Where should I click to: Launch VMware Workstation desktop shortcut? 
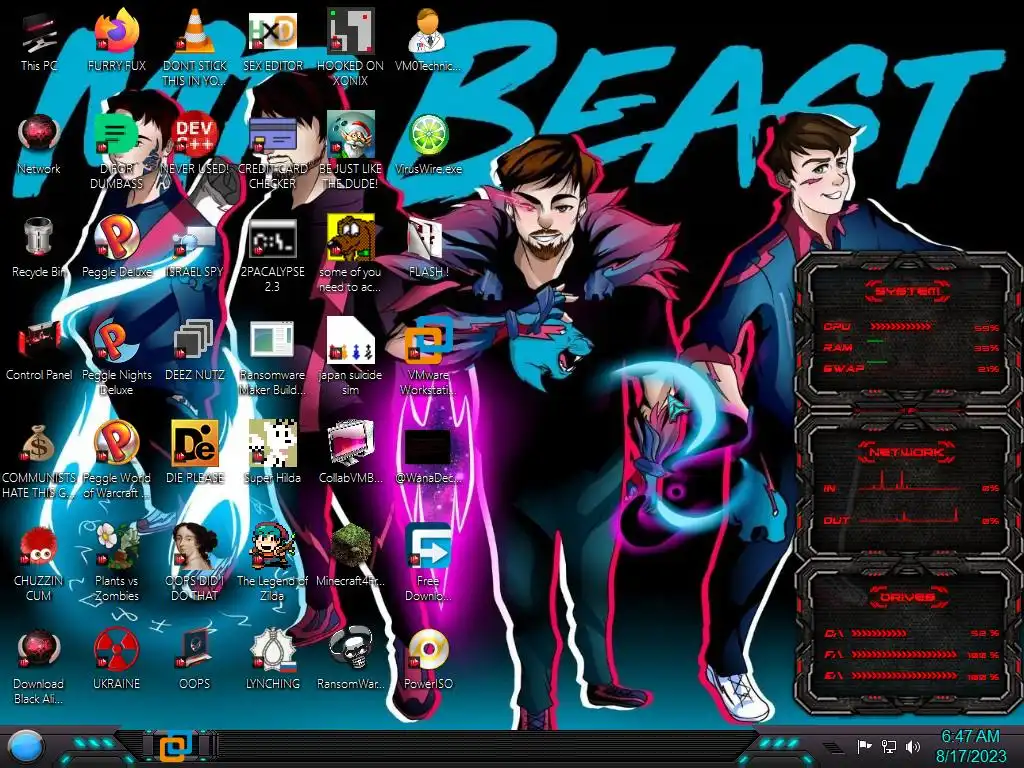tap(428, 341)
